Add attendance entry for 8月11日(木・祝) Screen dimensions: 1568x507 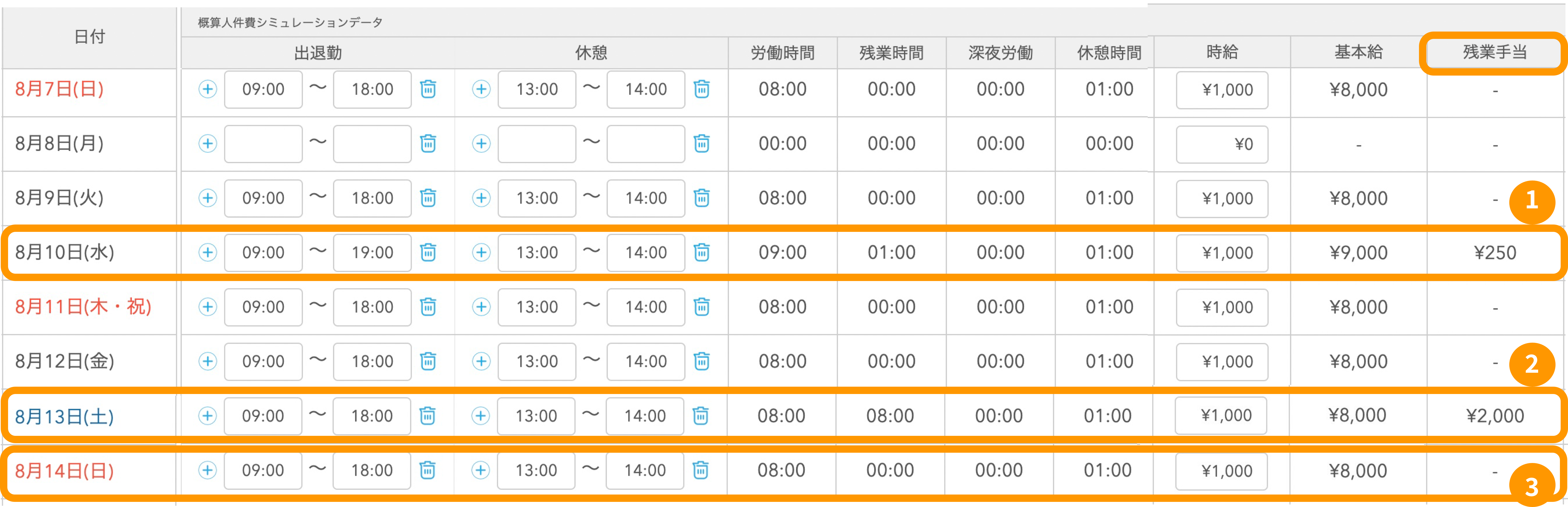coord(208,307)
